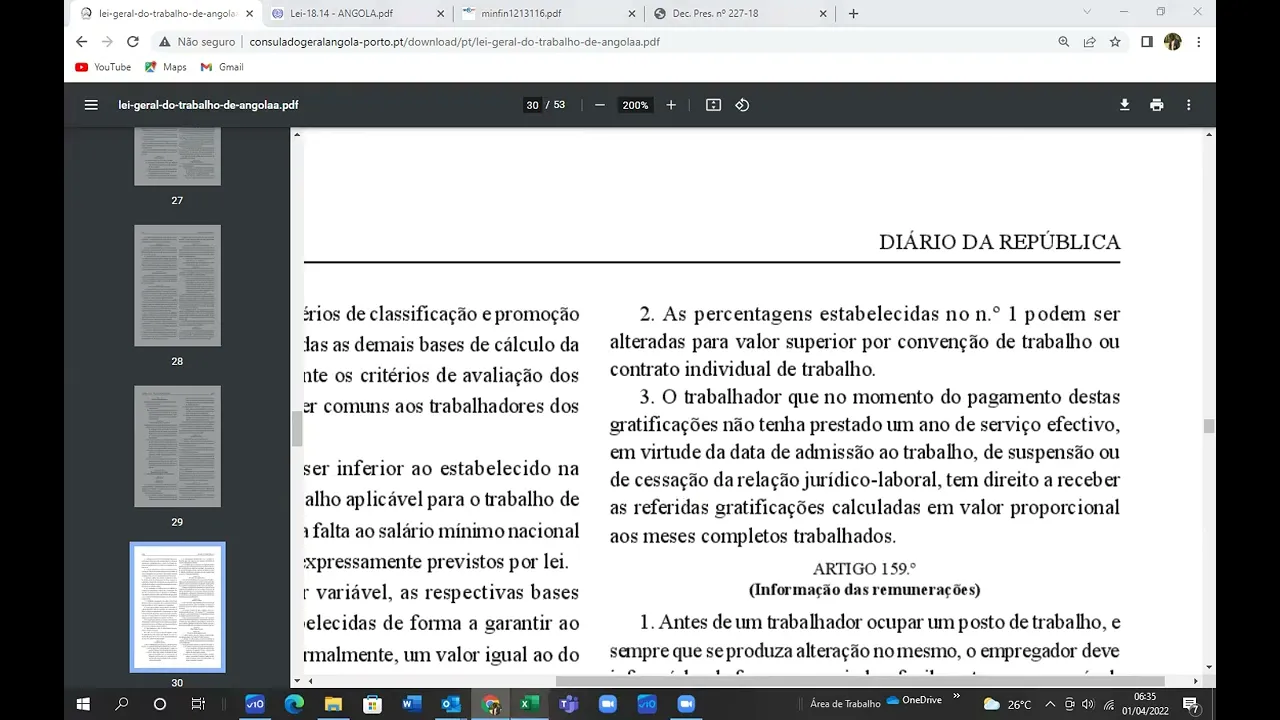The width and height of the screenshot is (1280, 720).
Task: Click the zoom out minus icon
Action: click(x=600, y=105)
